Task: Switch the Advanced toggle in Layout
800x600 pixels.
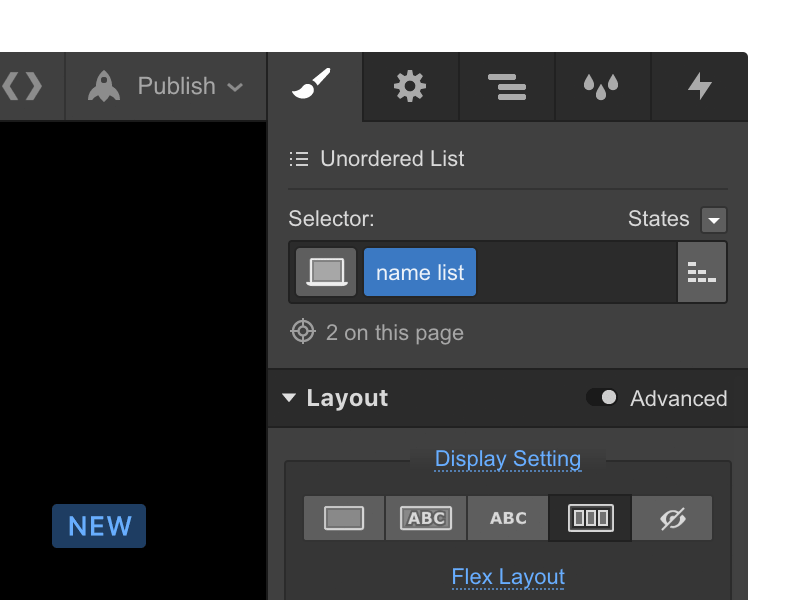Action: (x=604, y=397)
